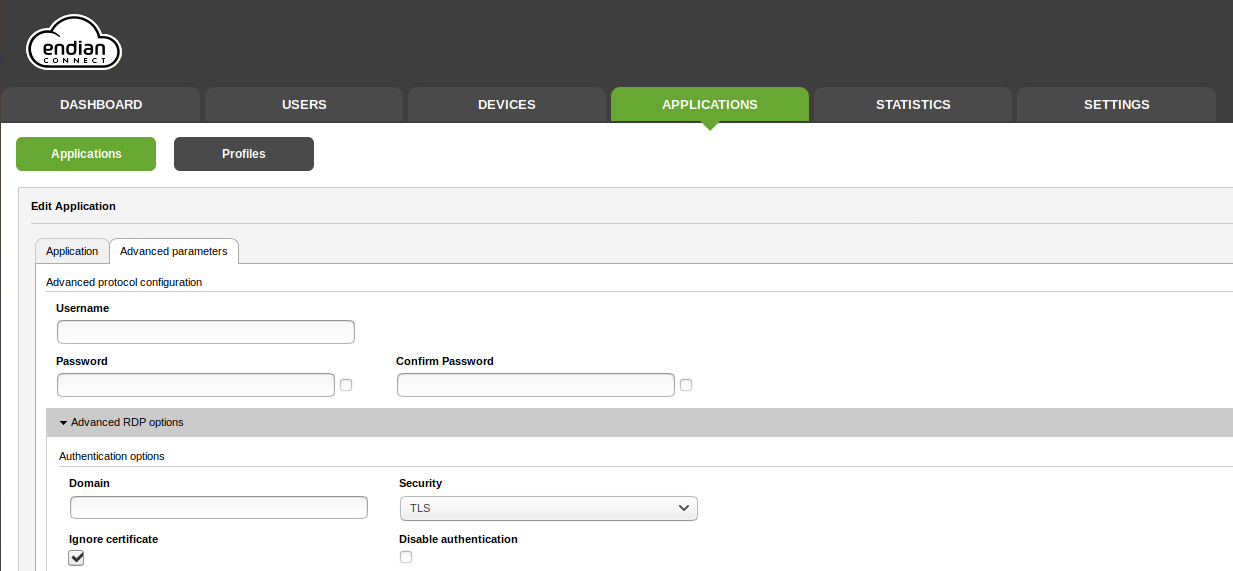Image resolution: width=1233 pixels, height=571 pixels.
Task: Open the Profiles sub-menu button
Action: [x=244, y=154]
